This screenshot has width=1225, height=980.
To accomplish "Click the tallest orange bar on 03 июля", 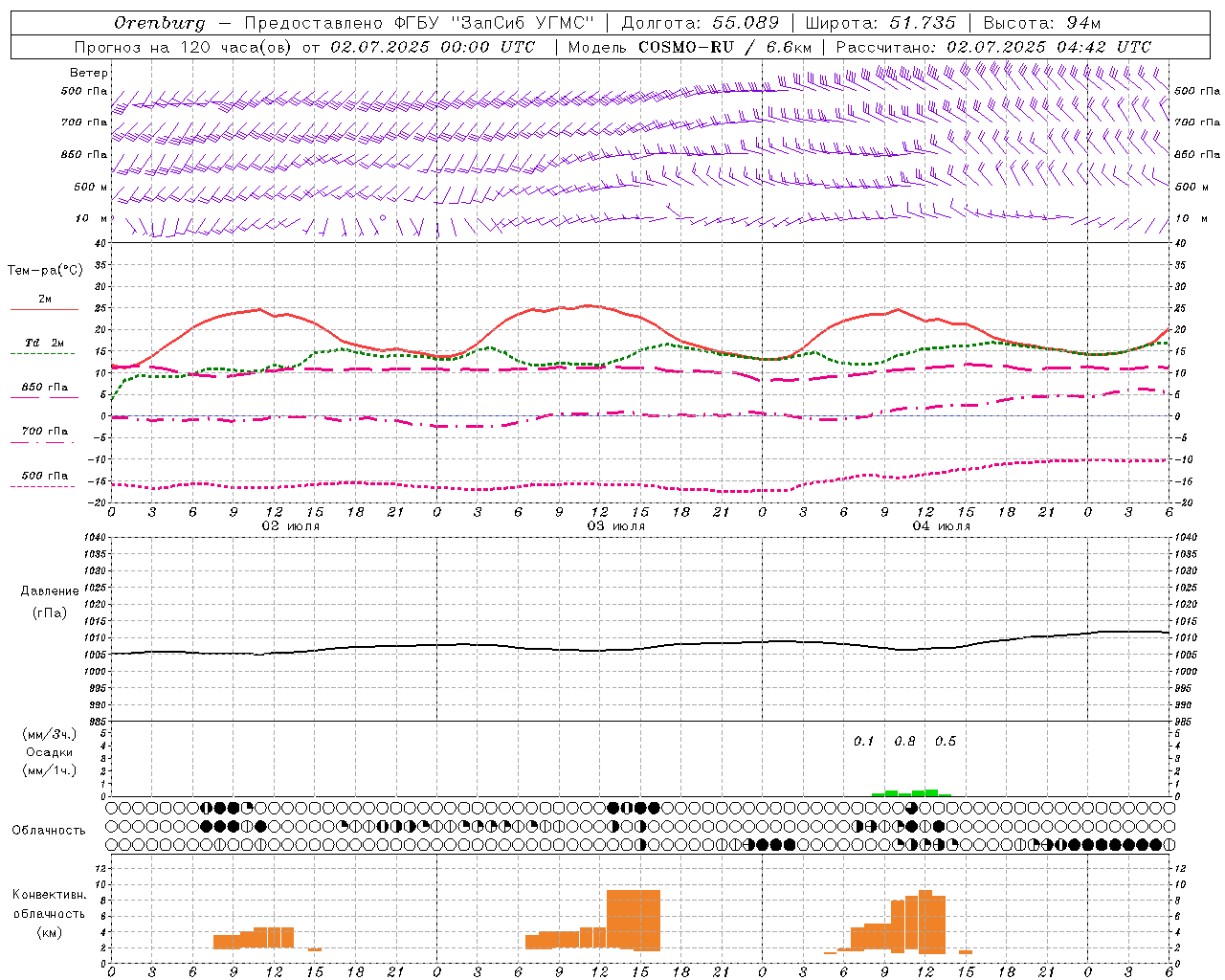I will tap(634, 920).
